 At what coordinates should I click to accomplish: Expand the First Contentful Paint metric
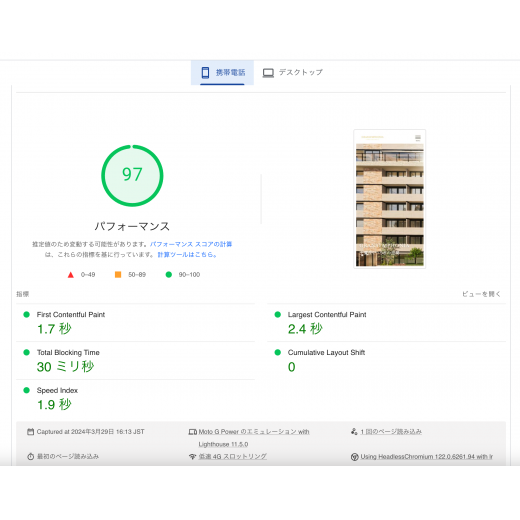pyautogui.click(x=135, y=322)
